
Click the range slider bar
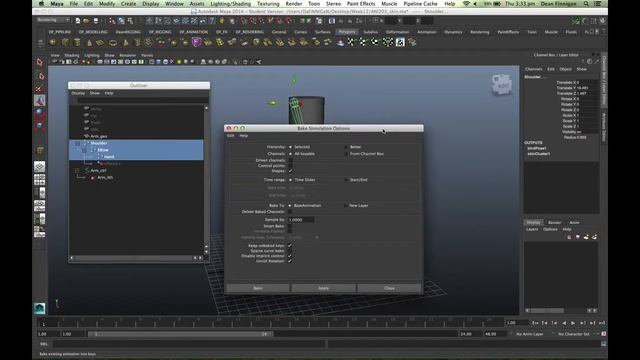pos(181,334)
